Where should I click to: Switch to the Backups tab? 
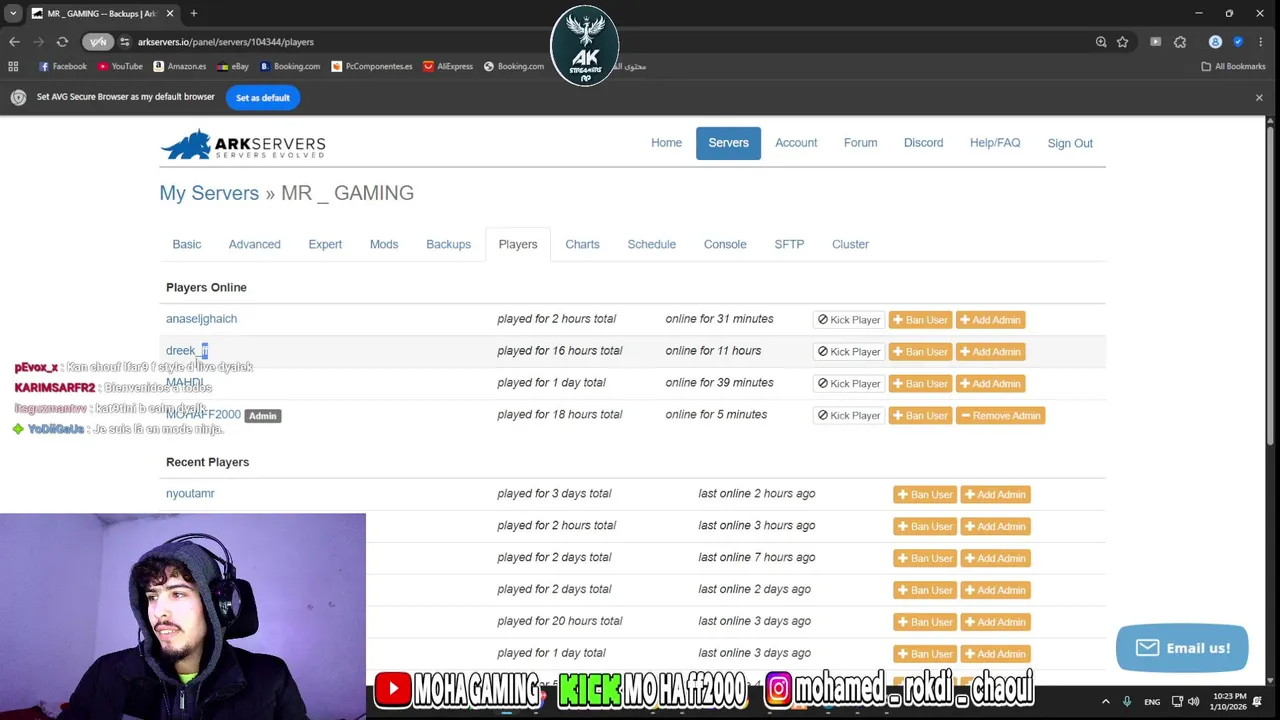pos(448,244)
